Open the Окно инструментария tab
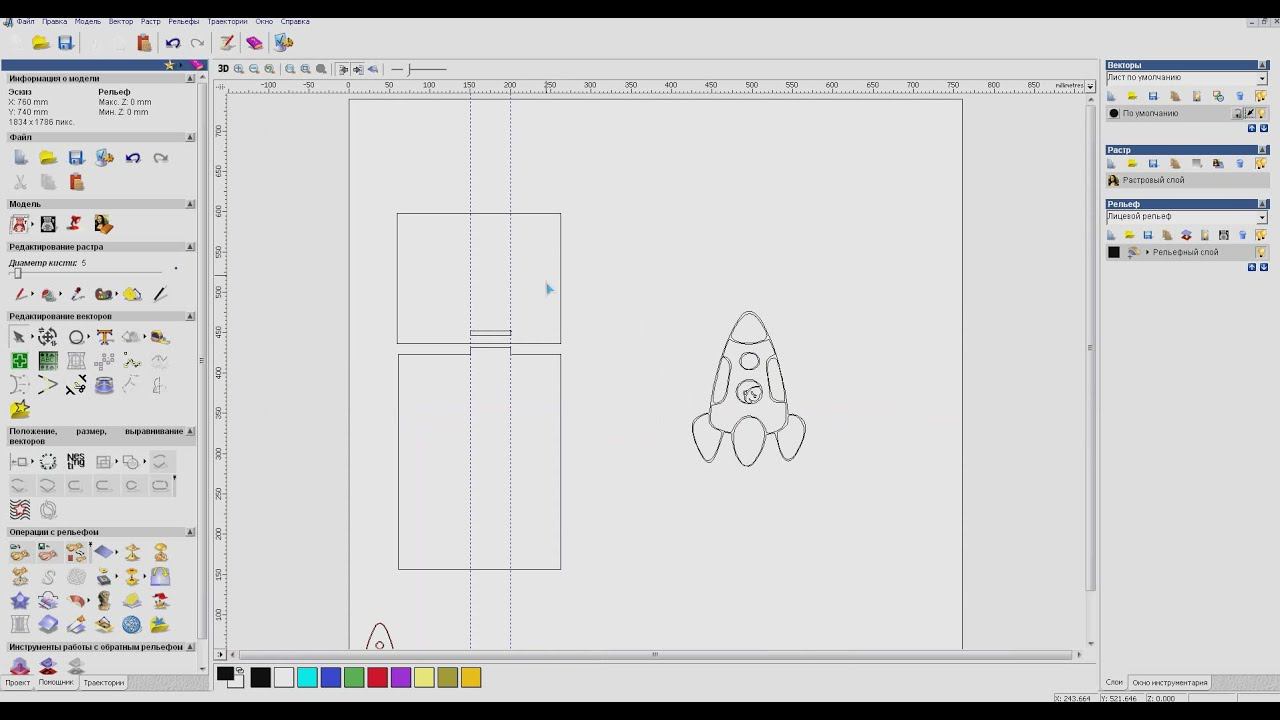The image size is (1280, 720). pyautogui.click(x=1170, y=683)
